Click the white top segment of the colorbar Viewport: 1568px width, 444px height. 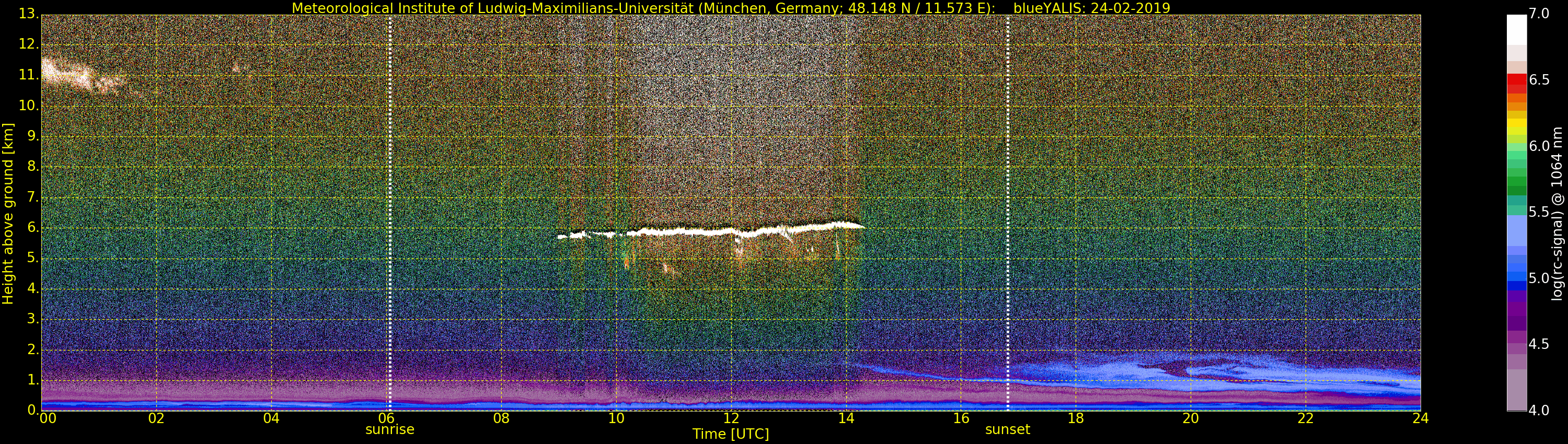(x=1516, y=30)
